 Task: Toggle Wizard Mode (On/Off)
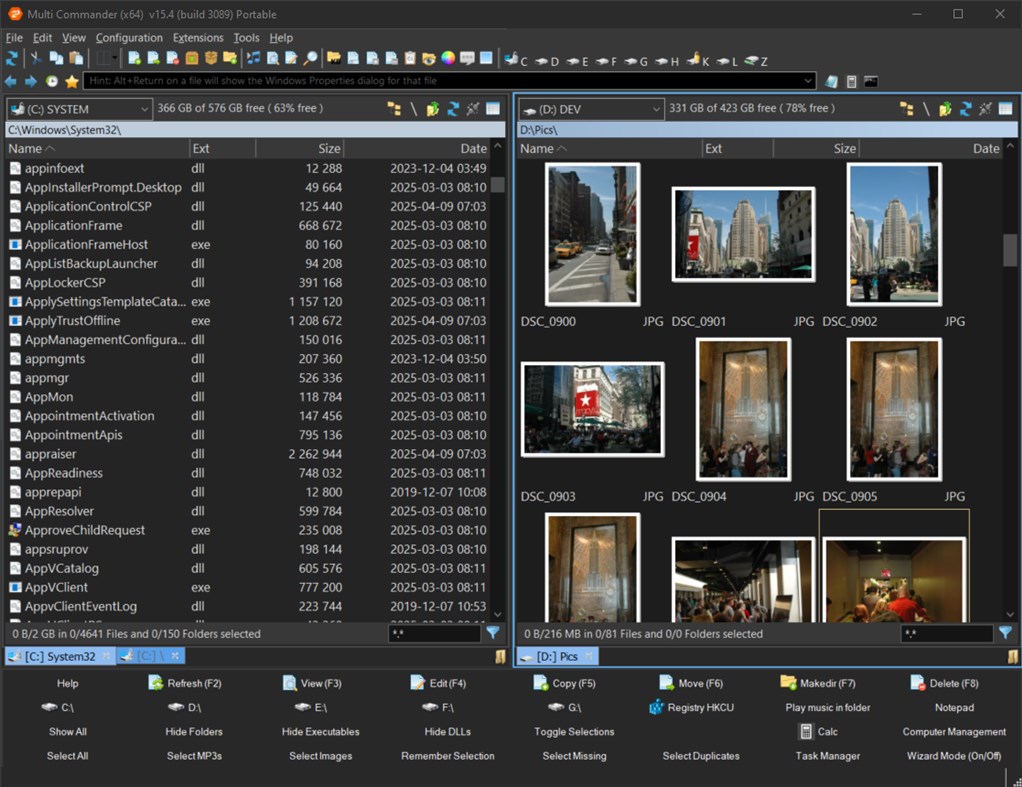pos(953,756)
